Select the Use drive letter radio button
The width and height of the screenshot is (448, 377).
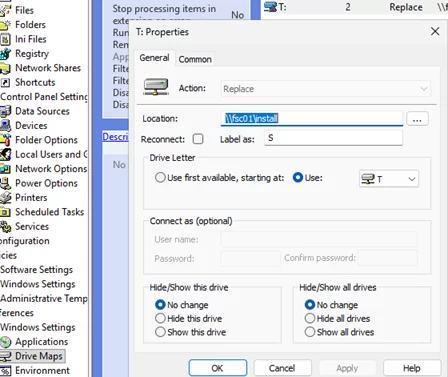[x=298, y=178]
